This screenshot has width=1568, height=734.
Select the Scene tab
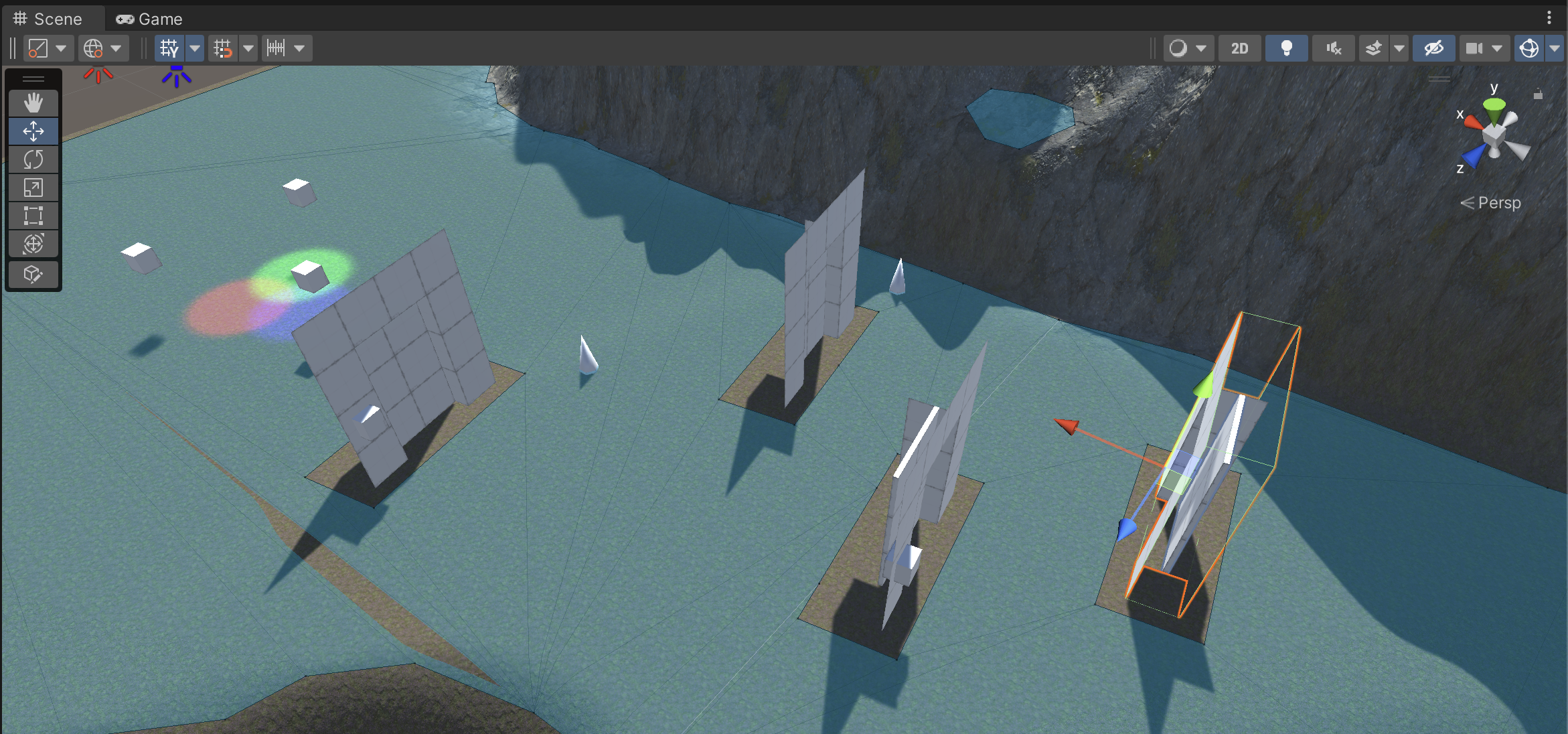coord(48,19)
